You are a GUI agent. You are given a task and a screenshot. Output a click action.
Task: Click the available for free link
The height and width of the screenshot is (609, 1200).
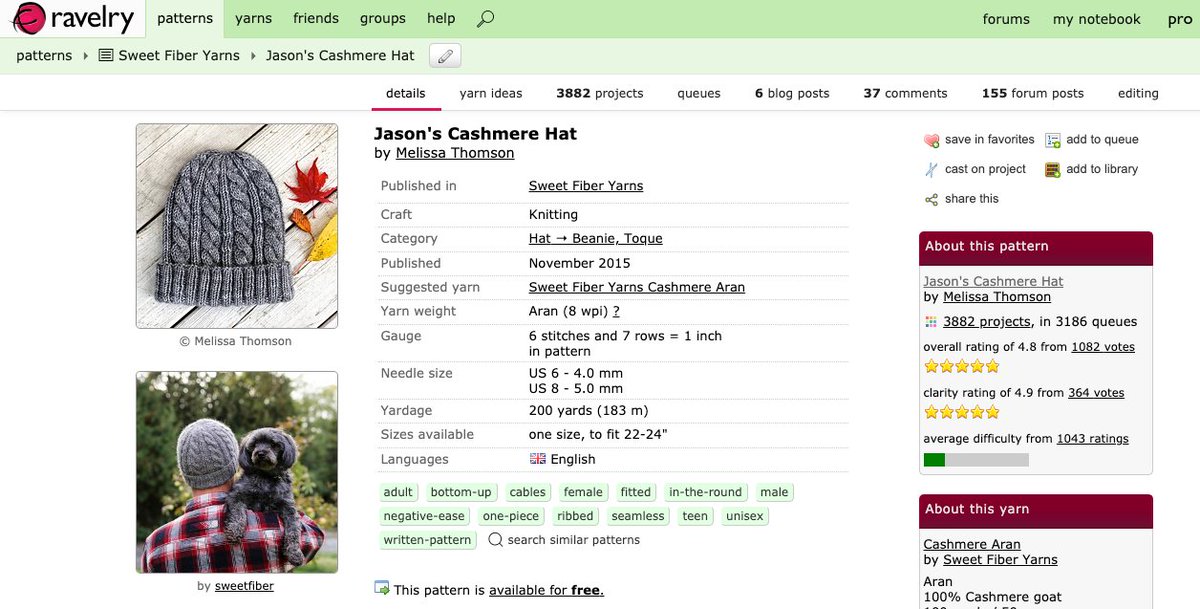click(x=546, y=590)
